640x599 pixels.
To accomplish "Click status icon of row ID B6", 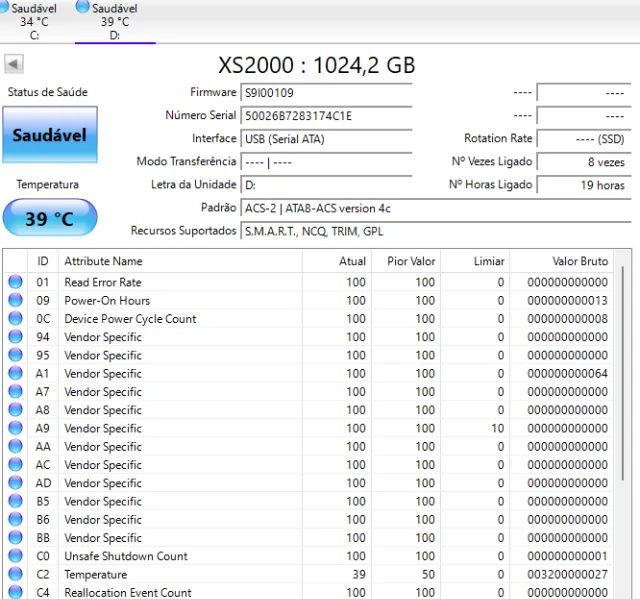I will click(x=16, y=519).
